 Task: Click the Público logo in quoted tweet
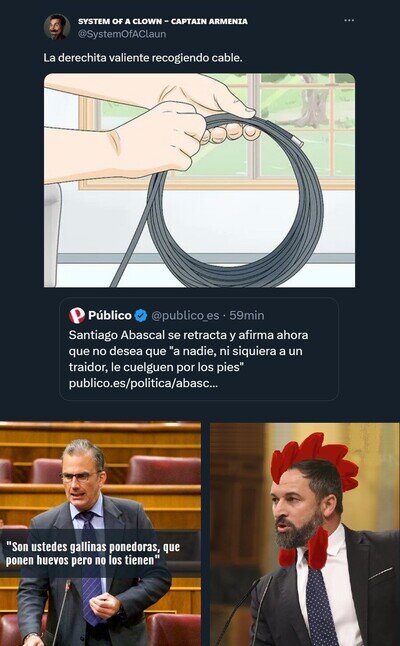pos(77,316)
